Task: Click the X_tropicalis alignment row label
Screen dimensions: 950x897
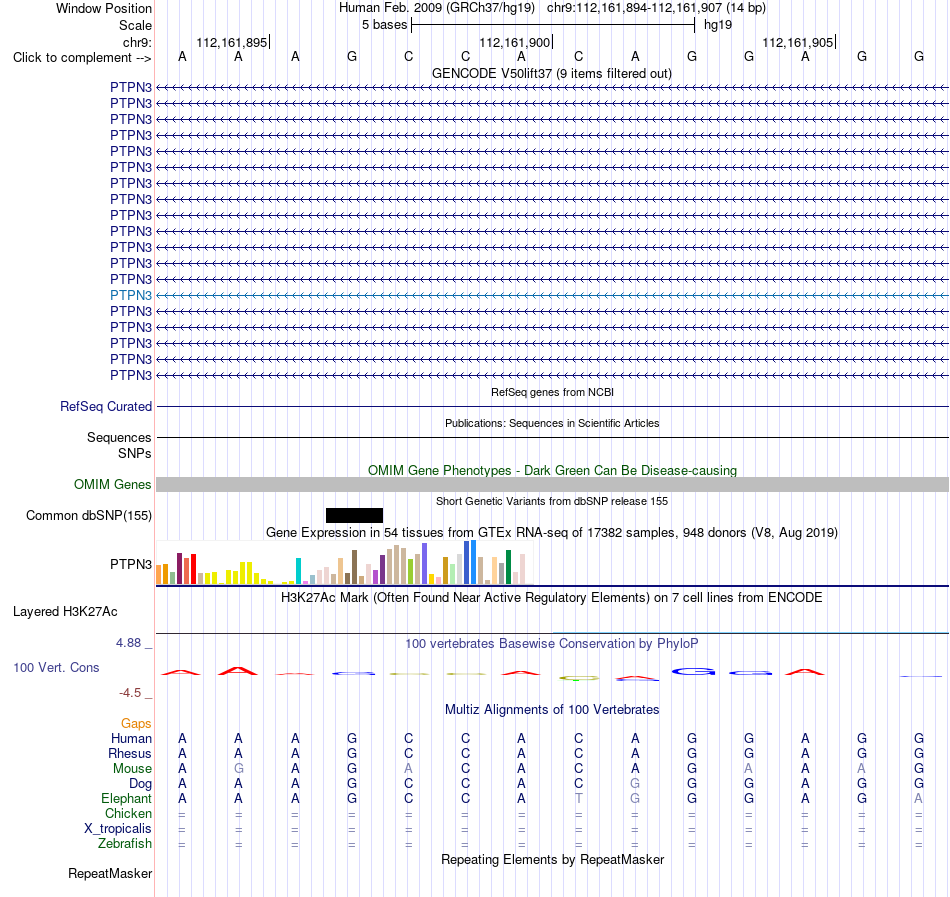Action: [118, 829]
